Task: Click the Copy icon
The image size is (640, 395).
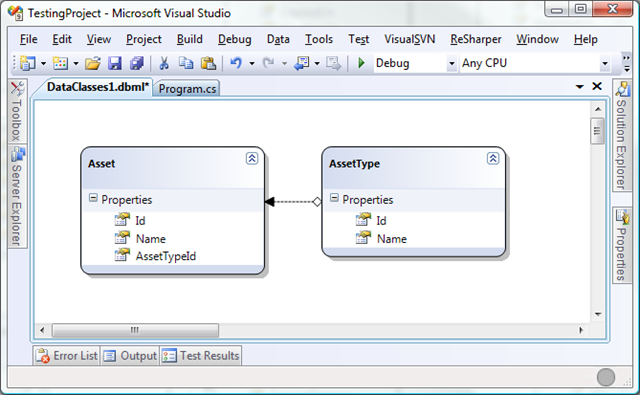Action: tap(186, 63)
